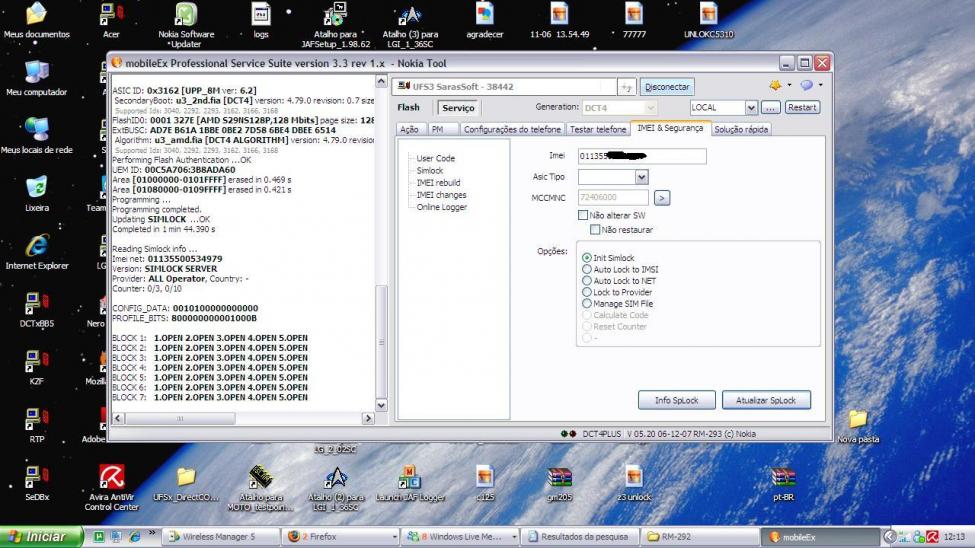Open the Generation DCT4 dropdown
975x548 pixels.
click(x=650, y=108)
